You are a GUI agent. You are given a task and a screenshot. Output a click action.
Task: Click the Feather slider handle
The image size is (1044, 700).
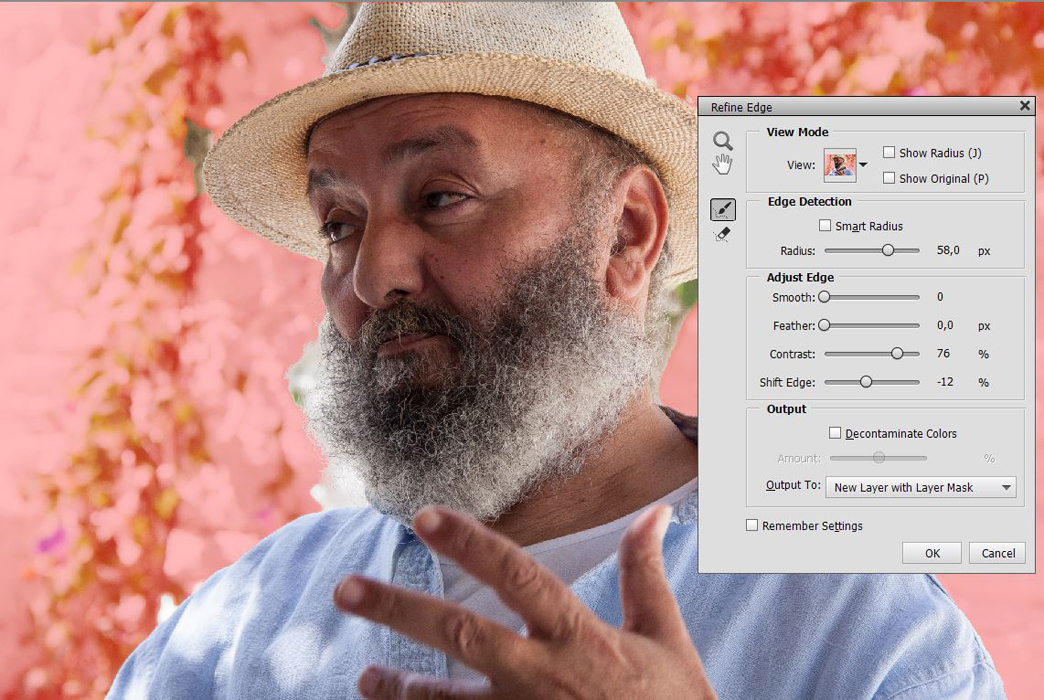(824, 326)
